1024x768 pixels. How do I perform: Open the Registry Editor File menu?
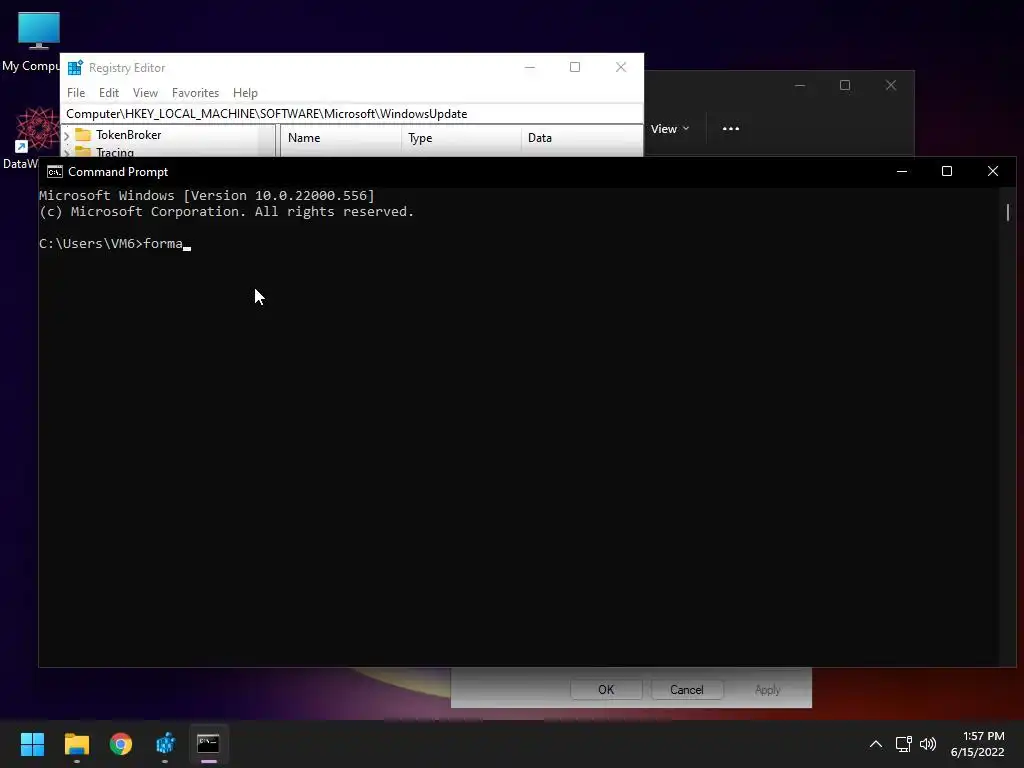coord(76,93)
